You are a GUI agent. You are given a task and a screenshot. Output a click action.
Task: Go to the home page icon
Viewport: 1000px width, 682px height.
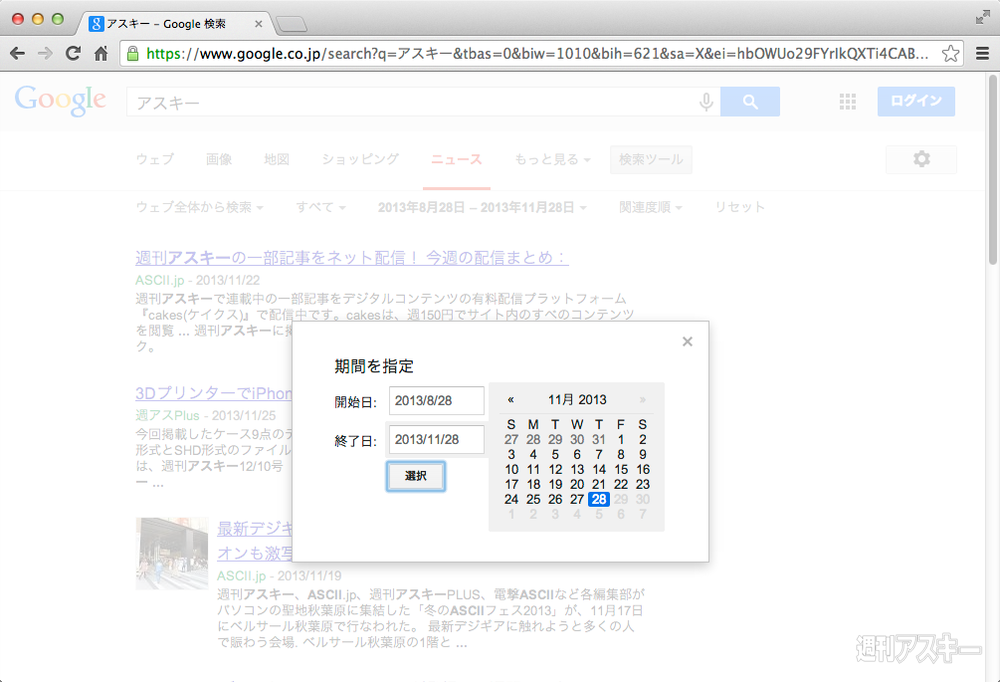101,54
